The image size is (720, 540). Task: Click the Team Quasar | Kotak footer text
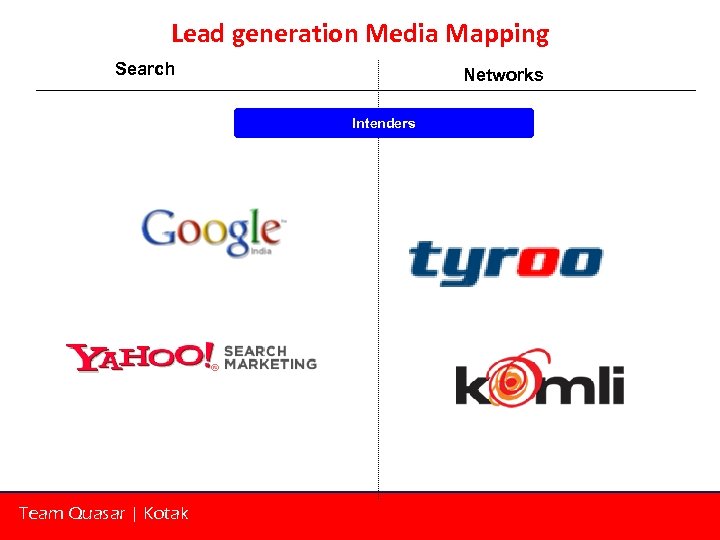(104, 513)
